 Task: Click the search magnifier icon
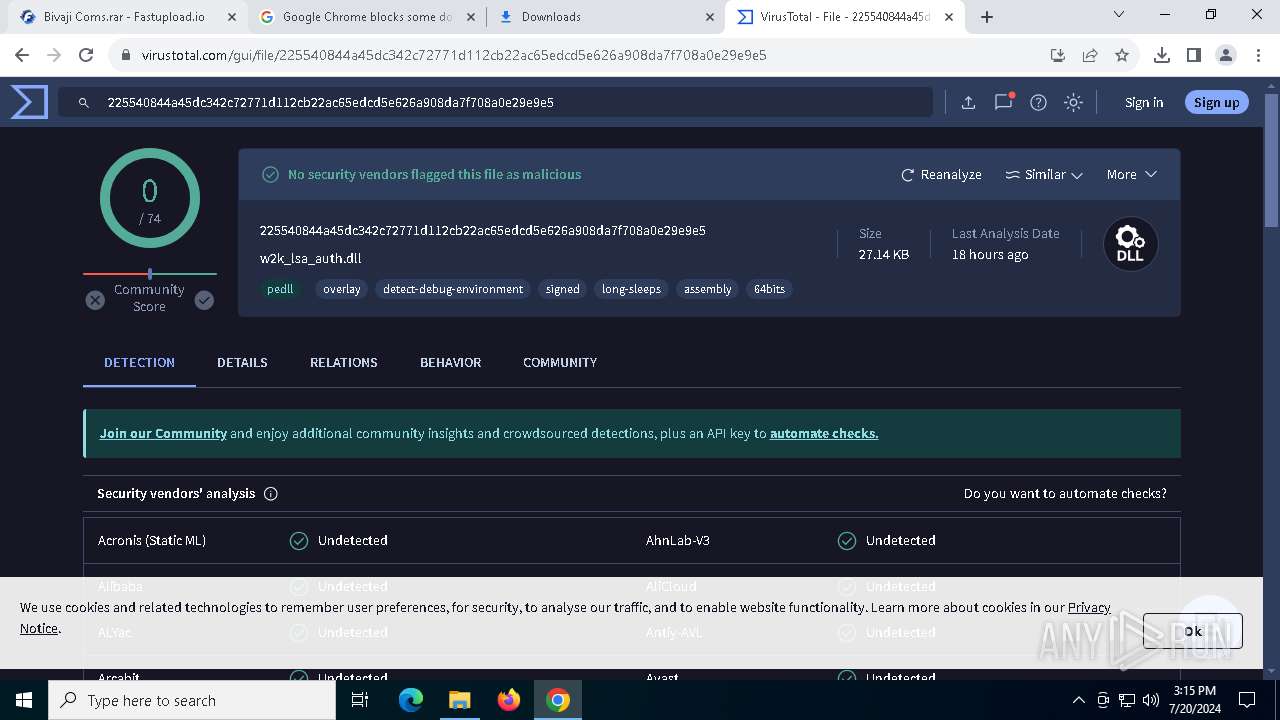[x=84, y=102]
